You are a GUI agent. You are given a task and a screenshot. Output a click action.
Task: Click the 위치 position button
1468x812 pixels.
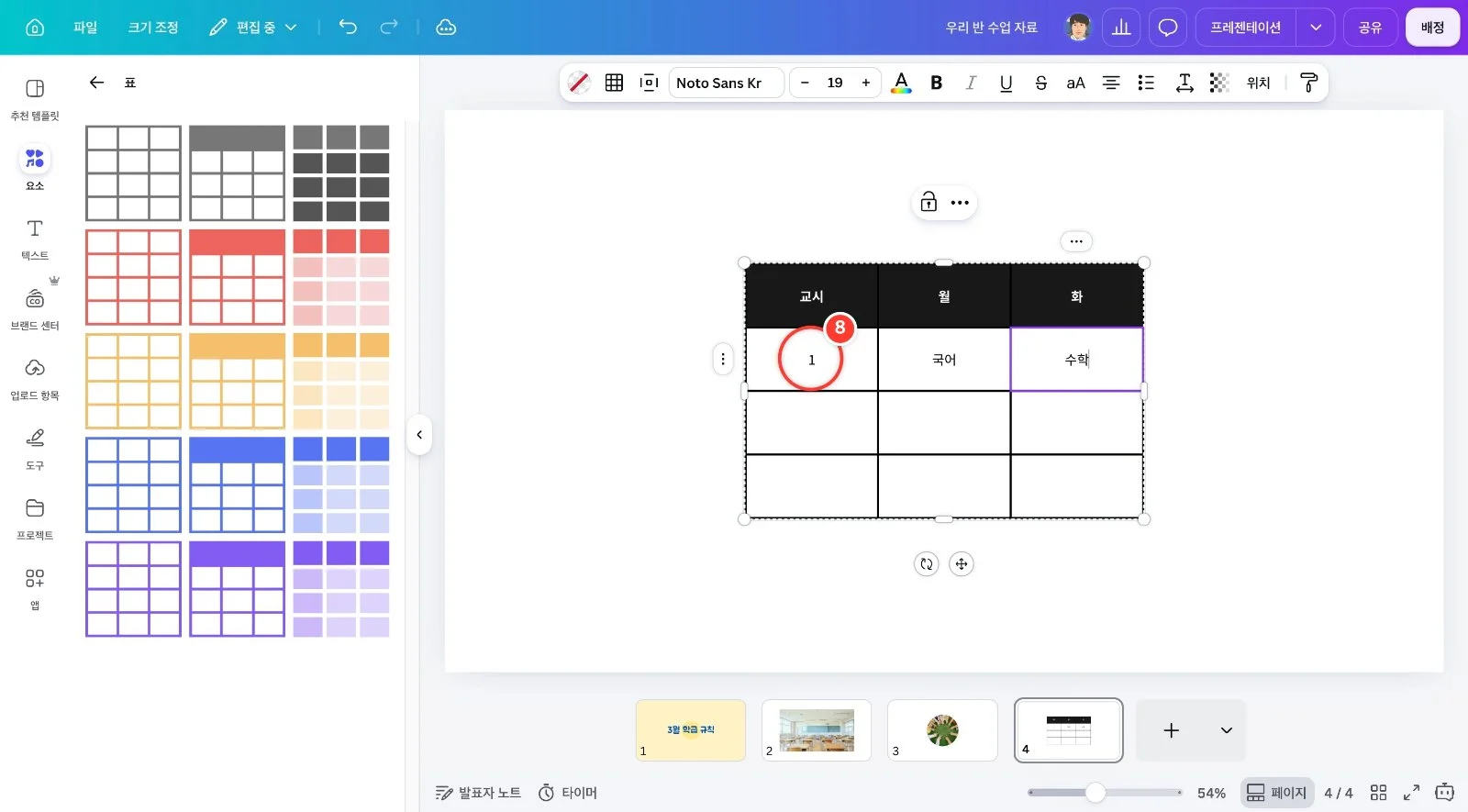coord(1259,83)
